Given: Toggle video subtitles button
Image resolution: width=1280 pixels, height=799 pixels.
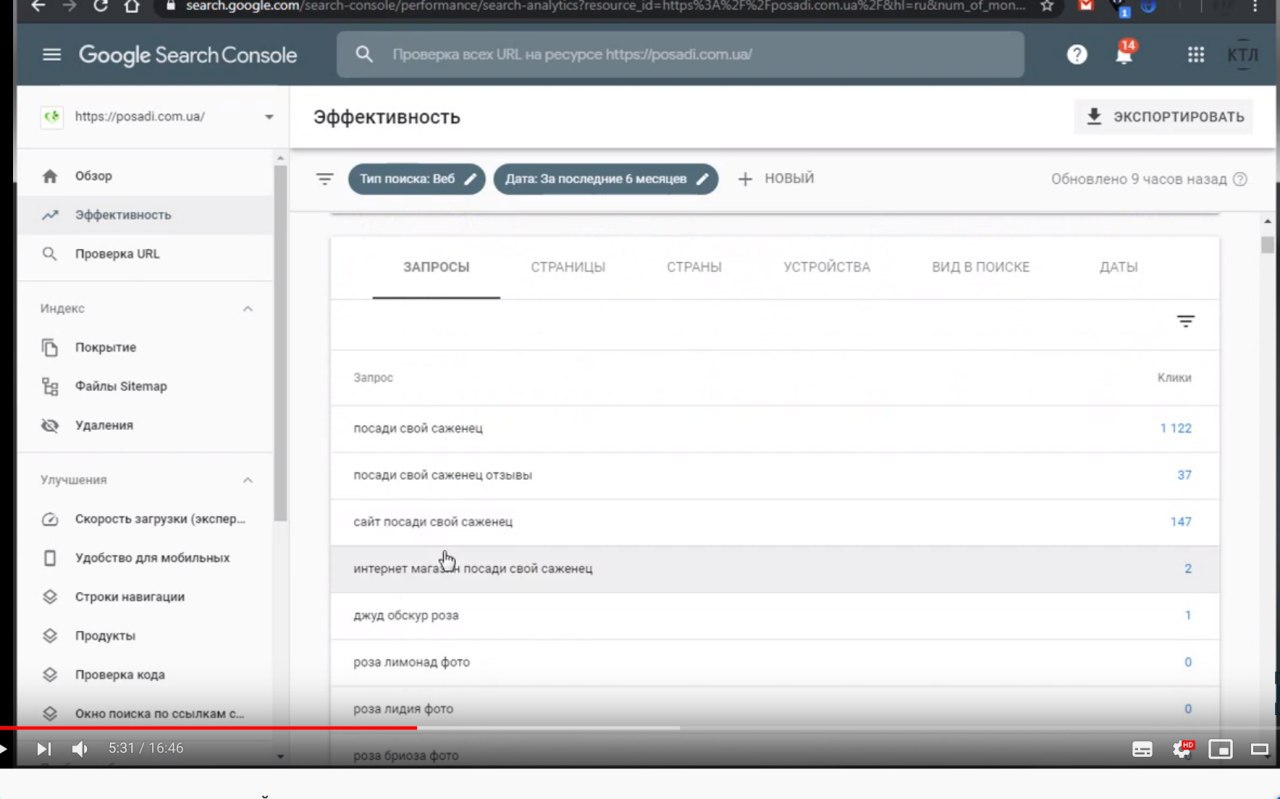Looking at the screenshot, I should (x=1142, y=749).
